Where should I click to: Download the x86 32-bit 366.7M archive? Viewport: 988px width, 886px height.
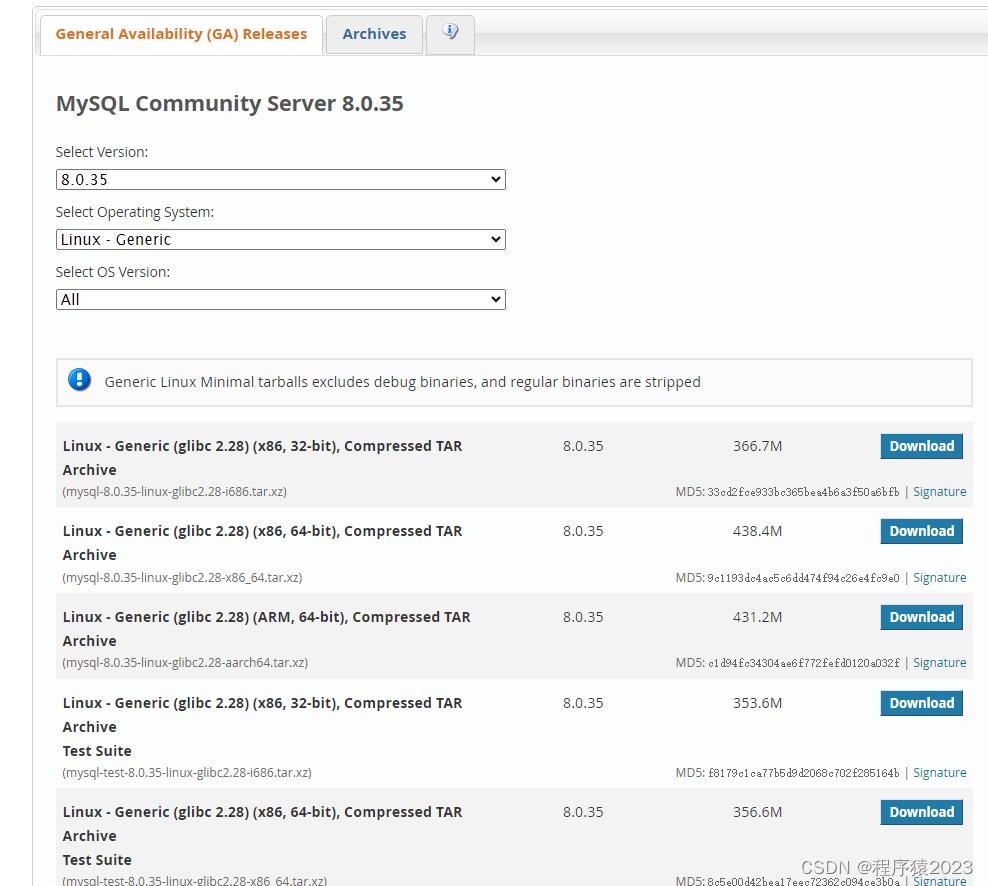pos(921,446)
